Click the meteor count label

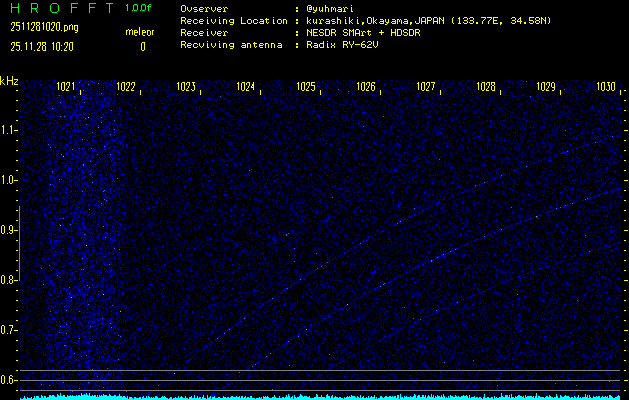tap(140, 32)
